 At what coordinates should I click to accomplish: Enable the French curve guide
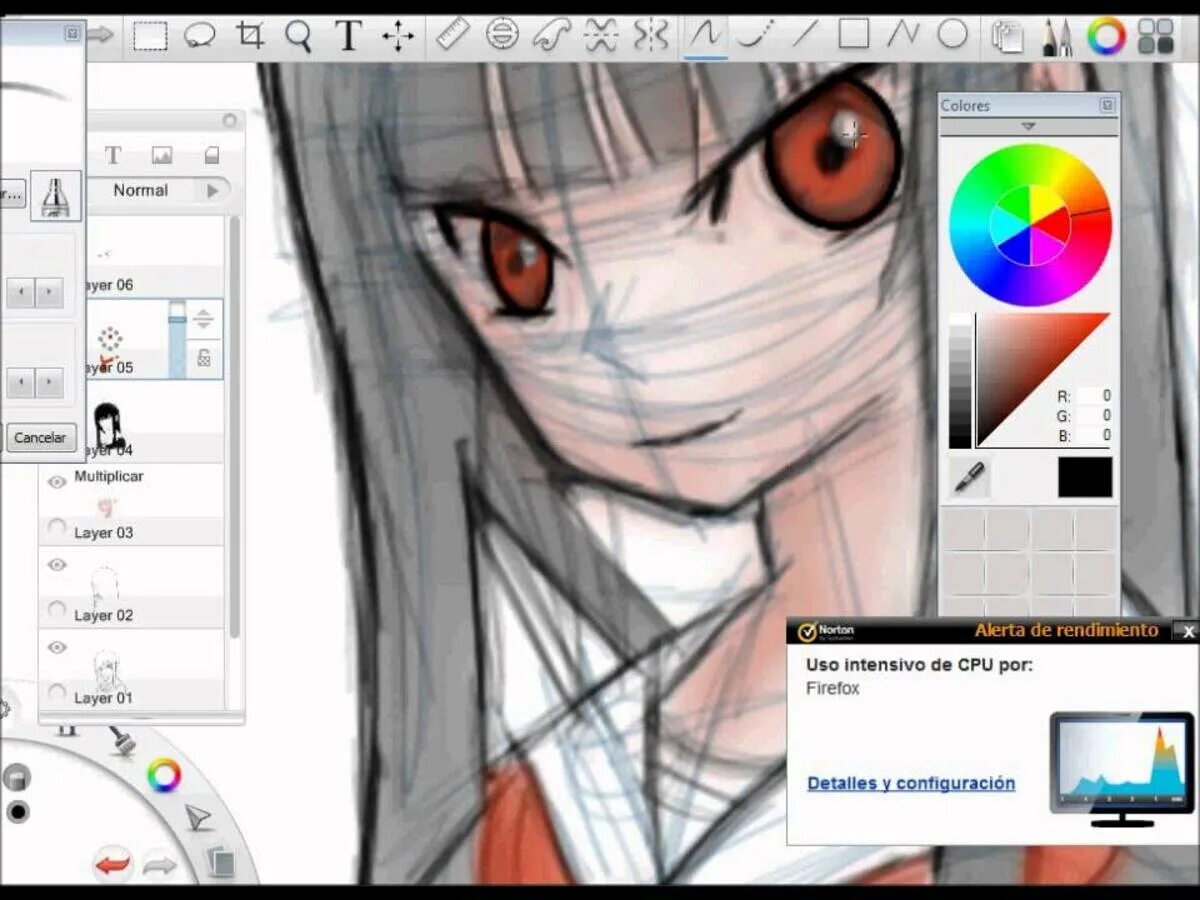[551, 35]
